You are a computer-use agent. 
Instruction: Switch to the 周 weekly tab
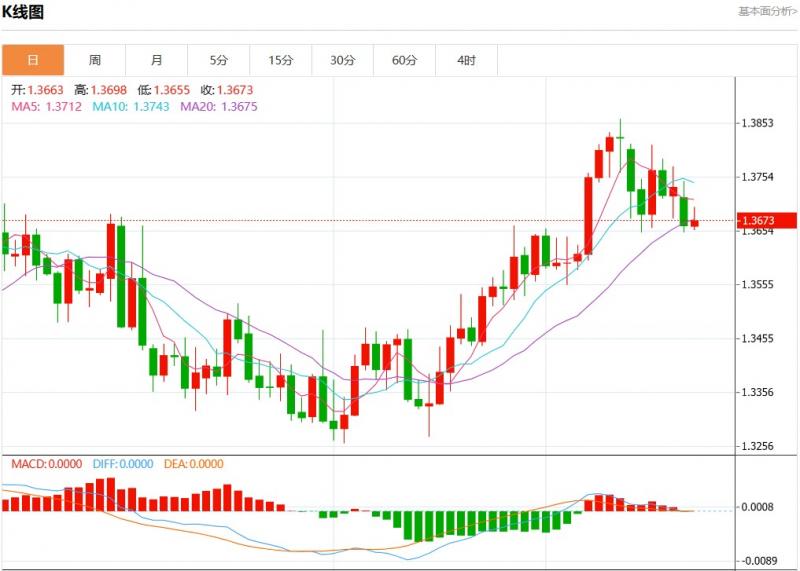tap(94, 60)
